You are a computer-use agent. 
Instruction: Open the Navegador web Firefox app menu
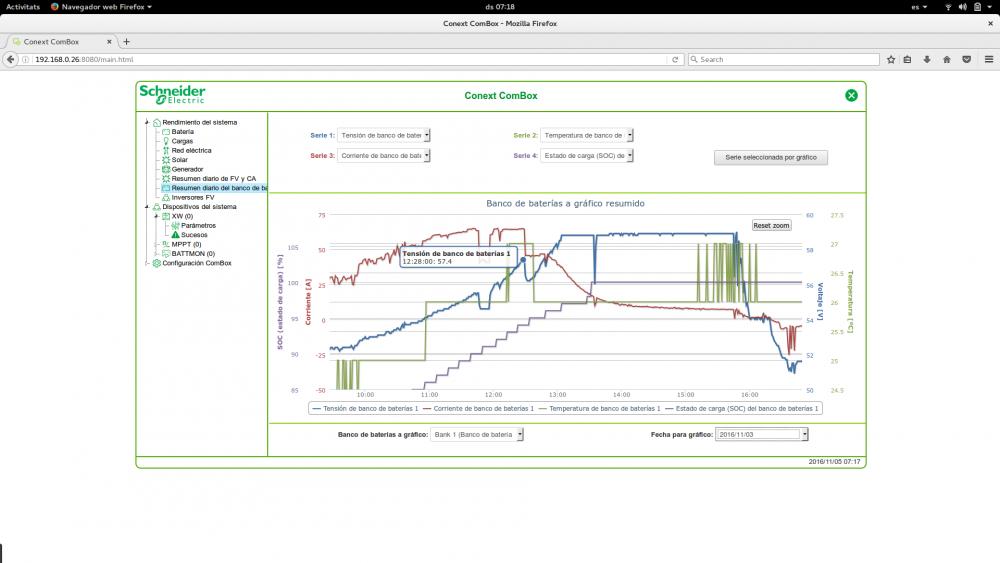[x=101, y=6]
